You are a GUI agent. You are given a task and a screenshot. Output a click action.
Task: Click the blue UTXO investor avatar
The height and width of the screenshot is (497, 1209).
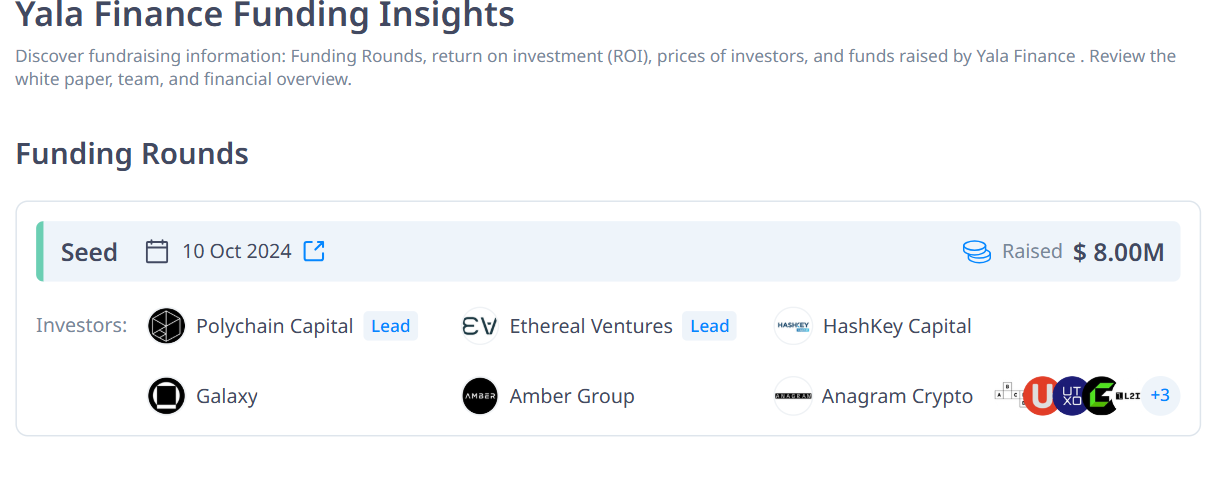1072,396
